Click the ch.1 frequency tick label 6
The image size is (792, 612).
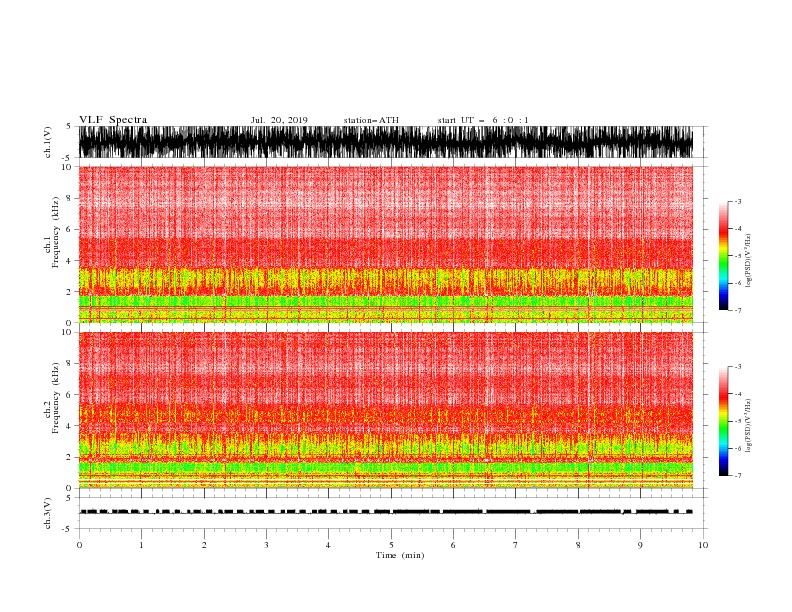click(x=70, y=229)
